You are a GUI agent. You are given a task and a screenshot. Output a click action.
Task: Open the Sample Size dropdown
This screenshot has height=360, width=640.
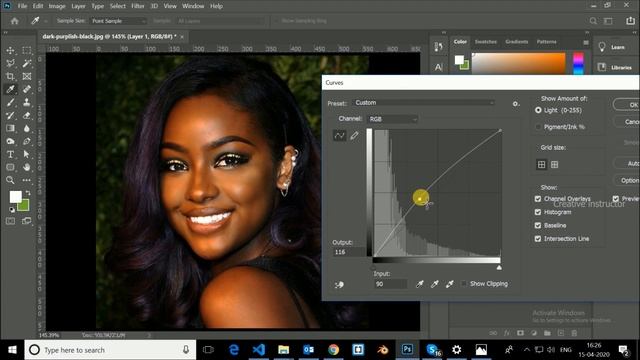(118, 21)
